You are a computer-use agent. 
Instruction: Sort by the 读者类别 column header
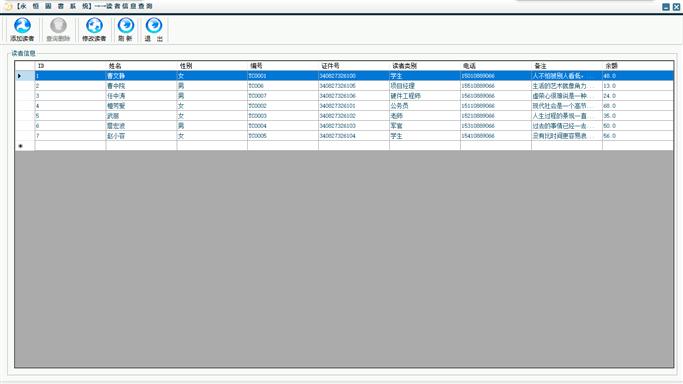point(425,66)
